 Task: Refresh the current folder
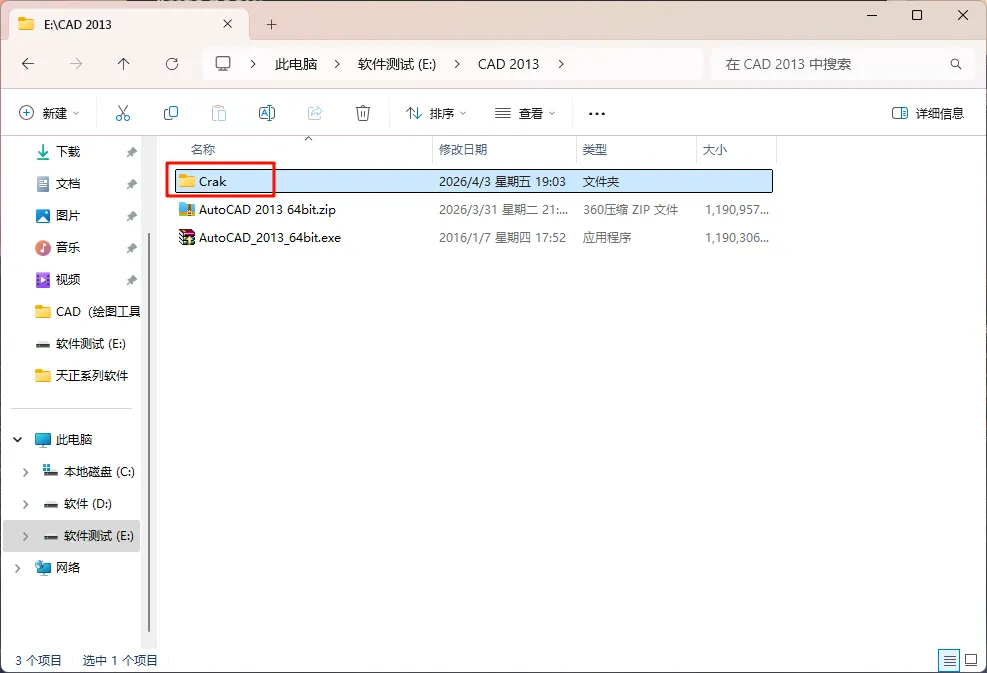pyautogui.click(x=172, y=64)
